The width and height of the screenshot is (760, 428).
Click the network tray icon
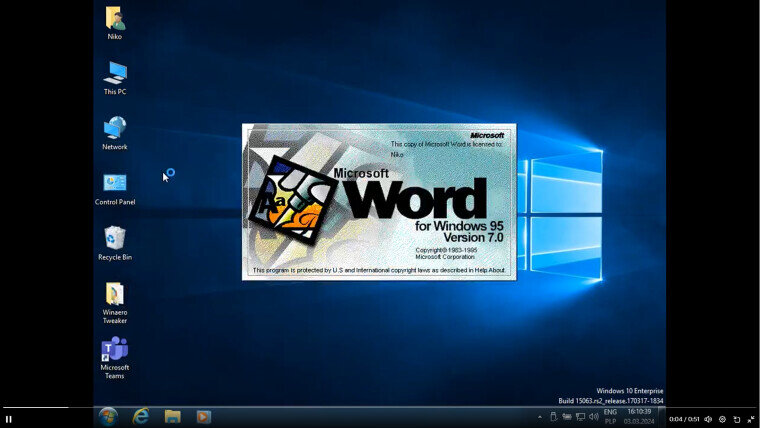pyautogui.click(x=580, y=416)
